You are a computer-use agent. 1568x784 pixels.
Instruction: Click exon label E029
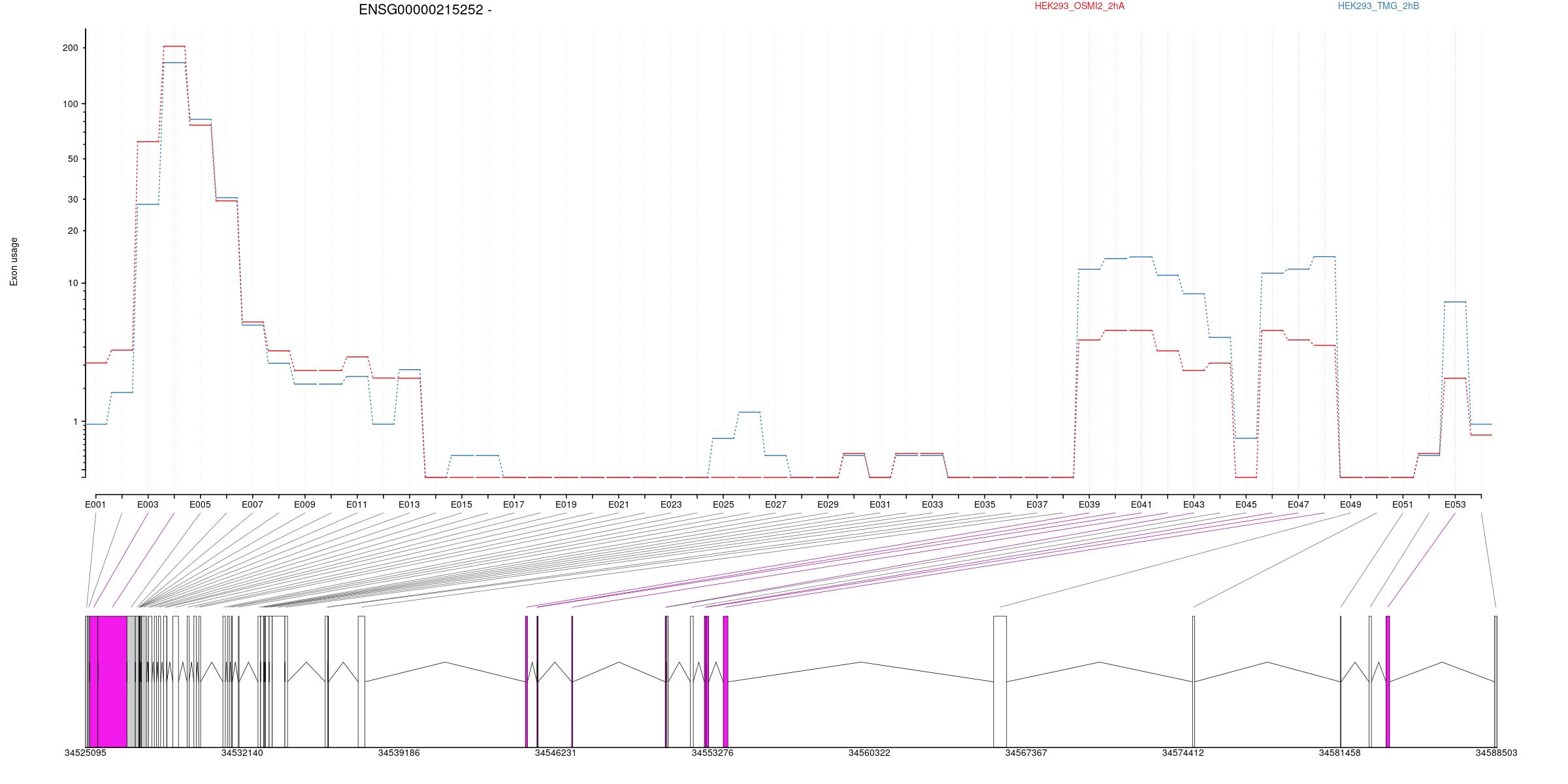[828, 504]
